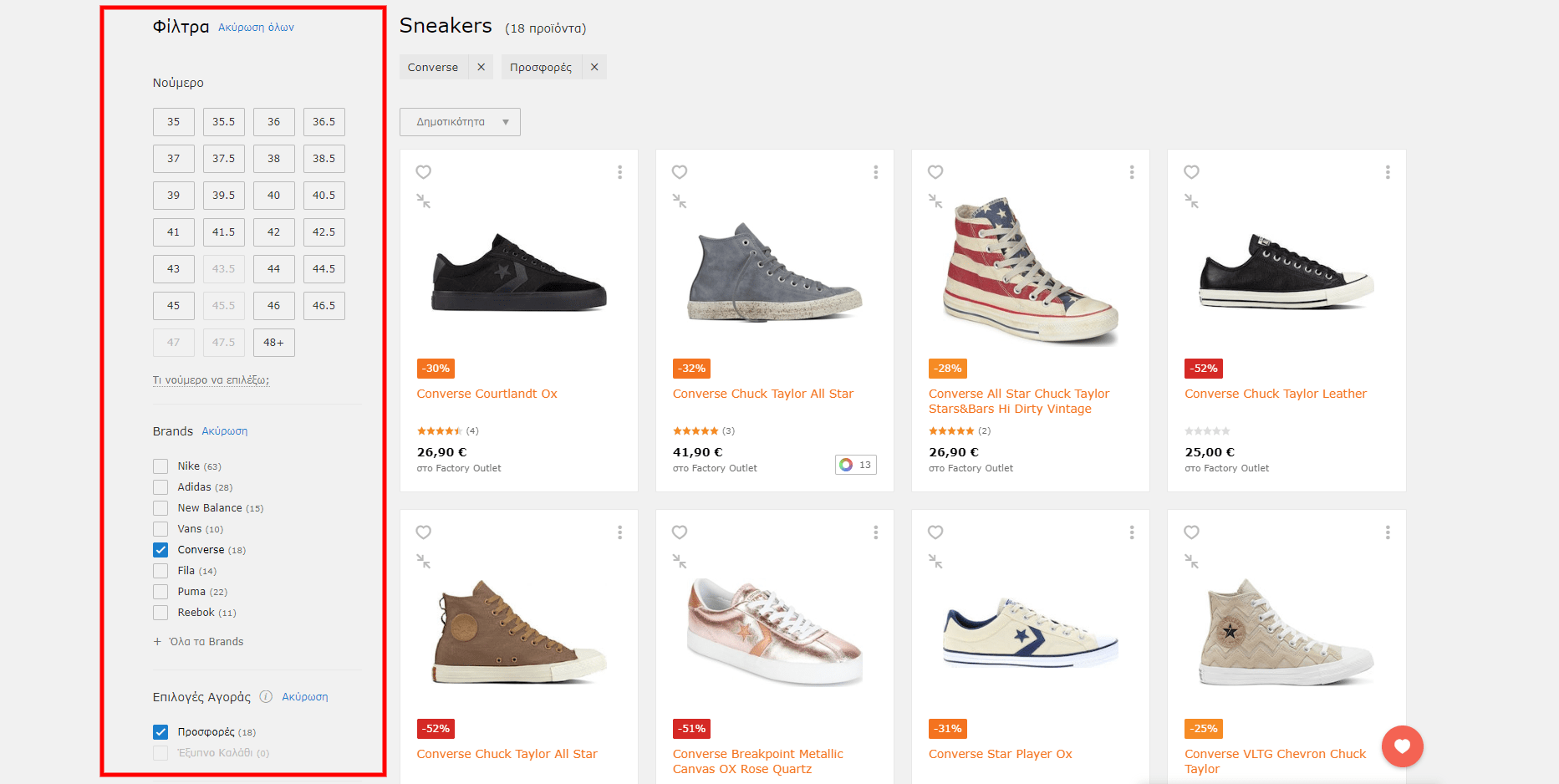Select size 48+ filter
Screen dimensions: 1559x784
[274, 343]
